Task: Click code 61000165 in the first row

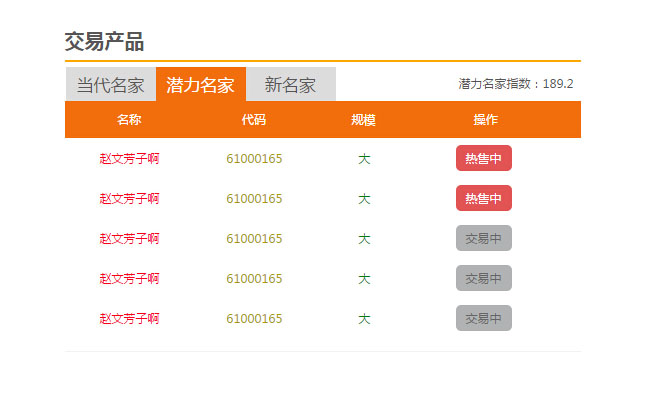Action: [x=254, y=158]
